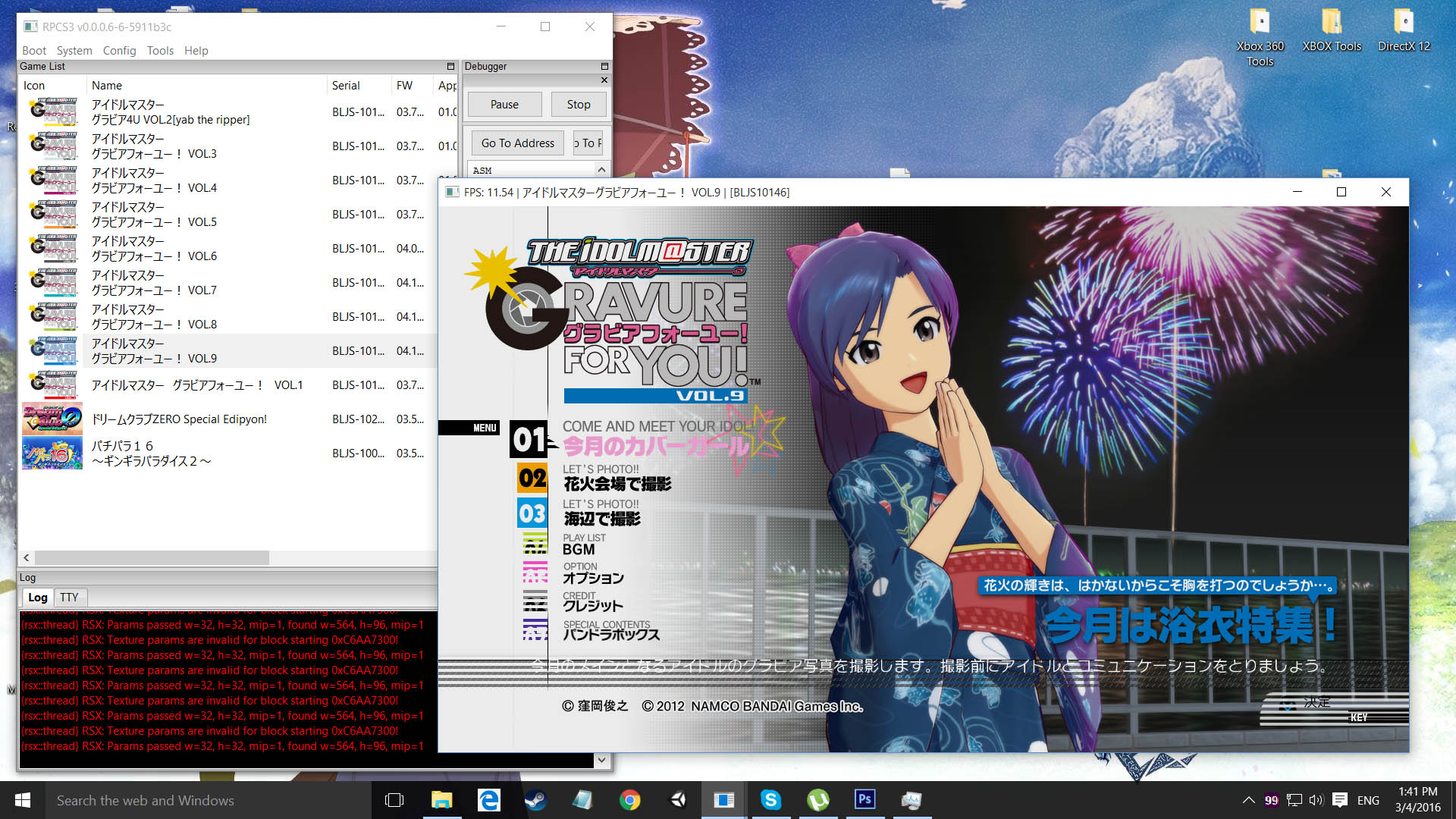1456x819 pixels.
Task: Select the VOL.5 game row
Action: point(227,215)
